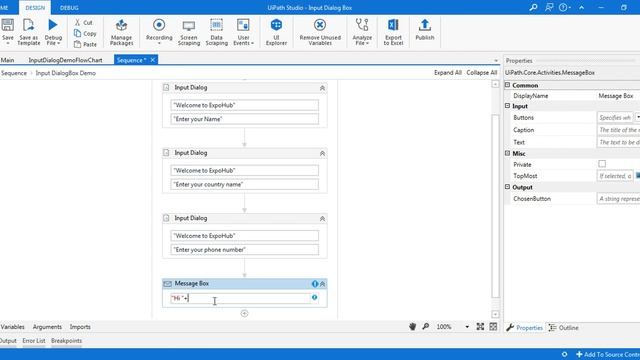Collapse Input Dialog with country name
640x360 pixels.
322,153
